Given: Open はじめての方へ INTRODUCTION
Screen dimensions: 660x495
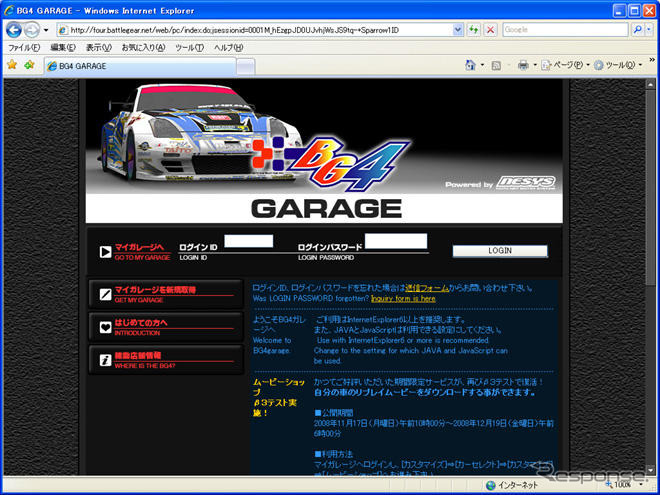Looking at the screenshot, I should click(166, 327).
